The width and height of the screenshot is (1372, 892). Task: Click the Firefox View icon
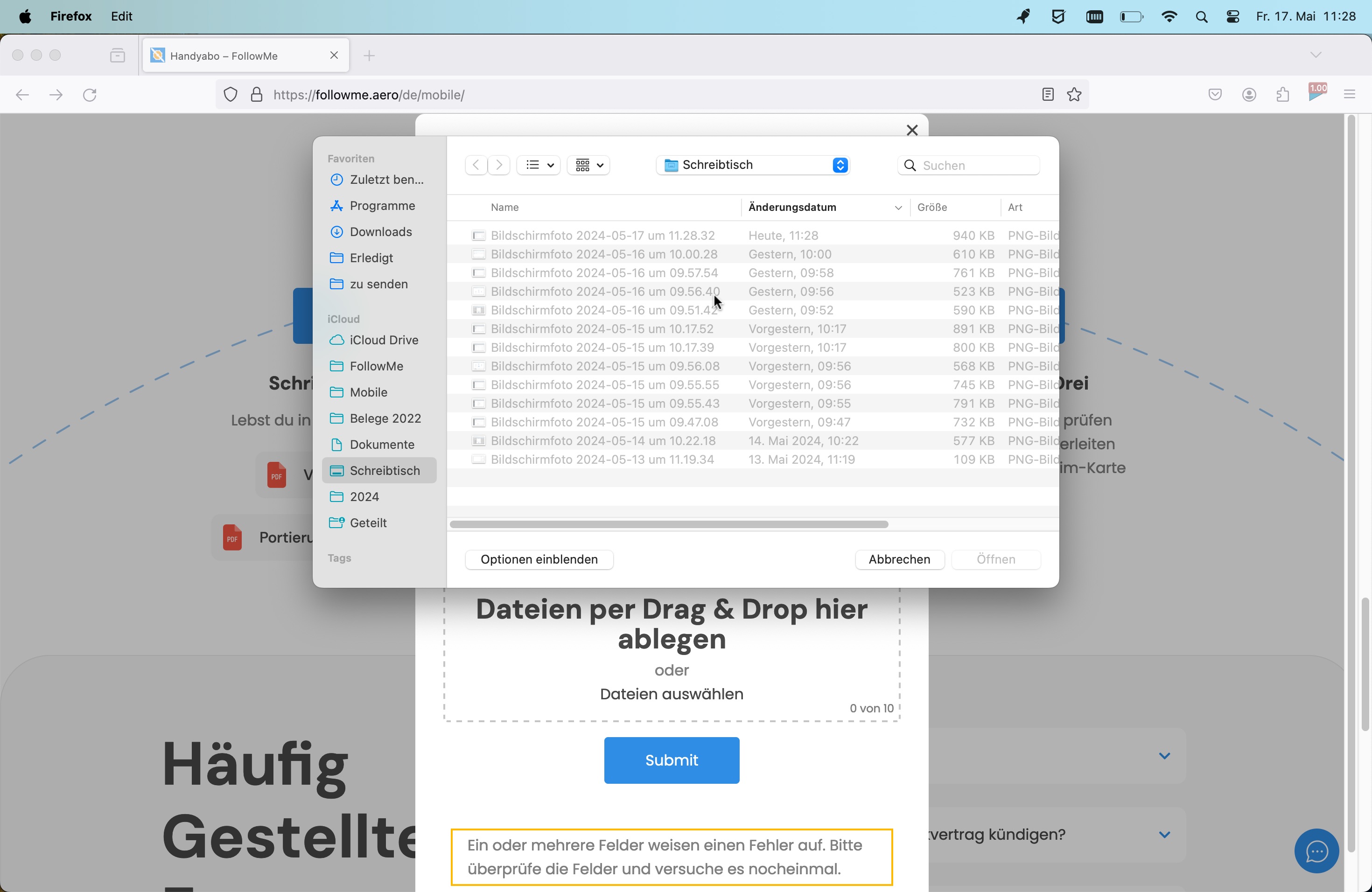(x=118, y=56)
